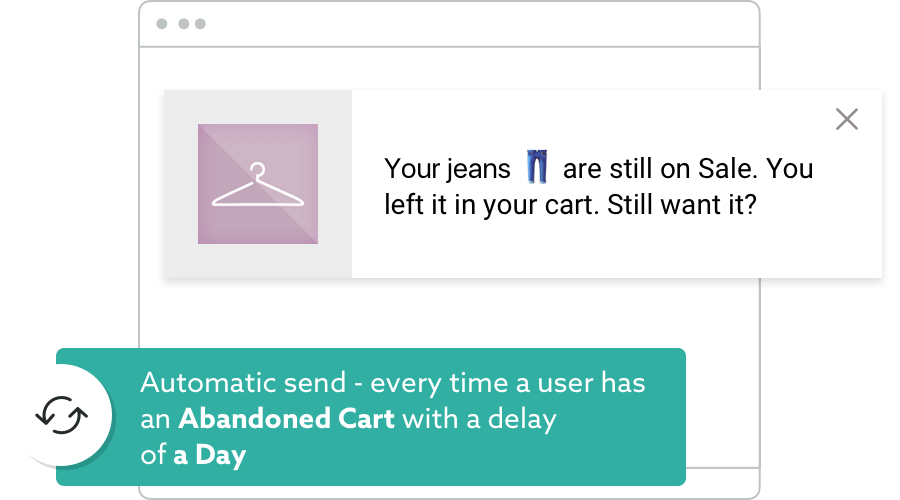Click the blue jeans emoji
This screenshot has height=500, width=900.
click(537, 167)
